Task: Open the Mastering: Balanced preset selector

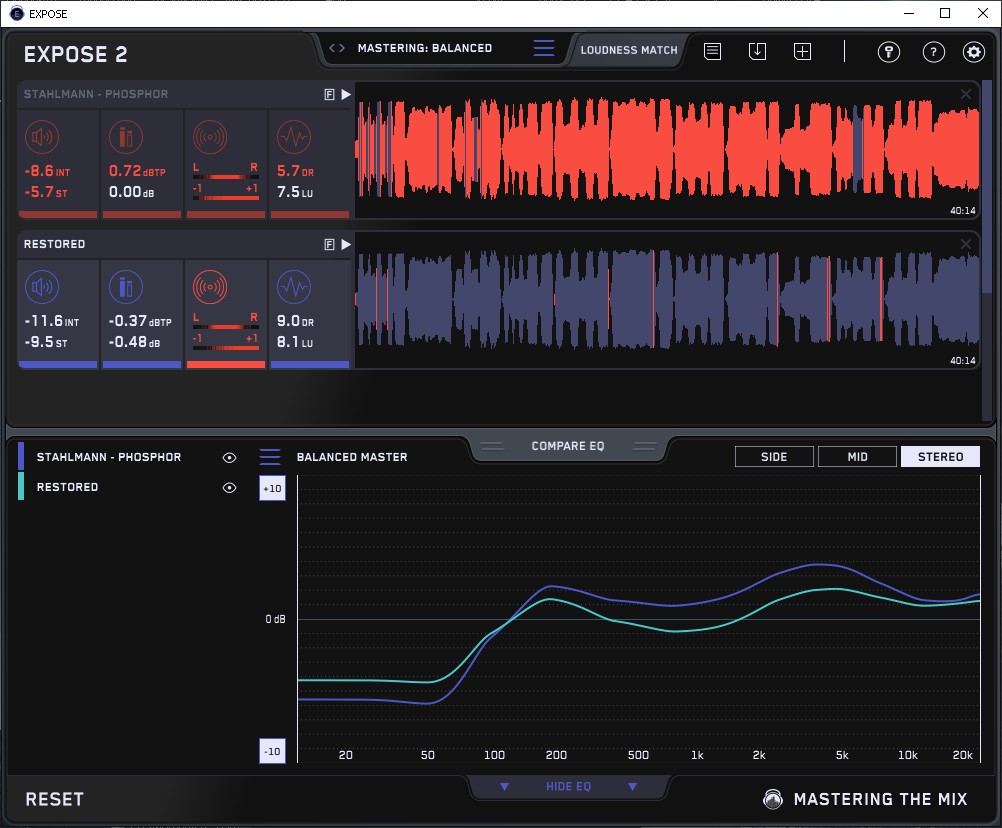Action: (424, 48)
